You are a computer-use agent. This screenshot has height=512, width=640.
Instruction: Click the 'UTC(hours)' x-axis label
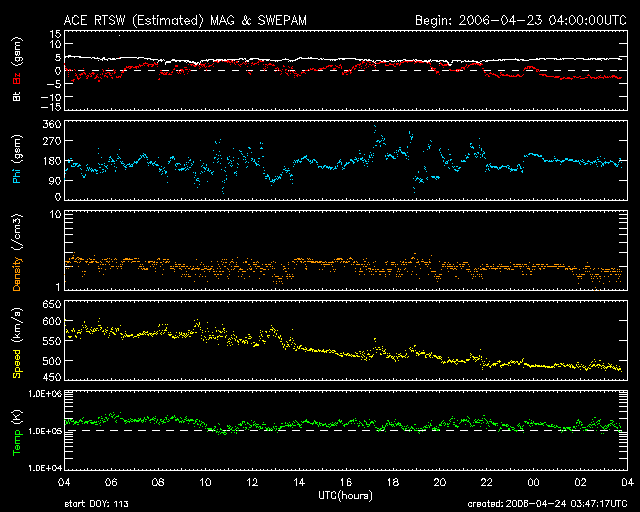(345, 496)
